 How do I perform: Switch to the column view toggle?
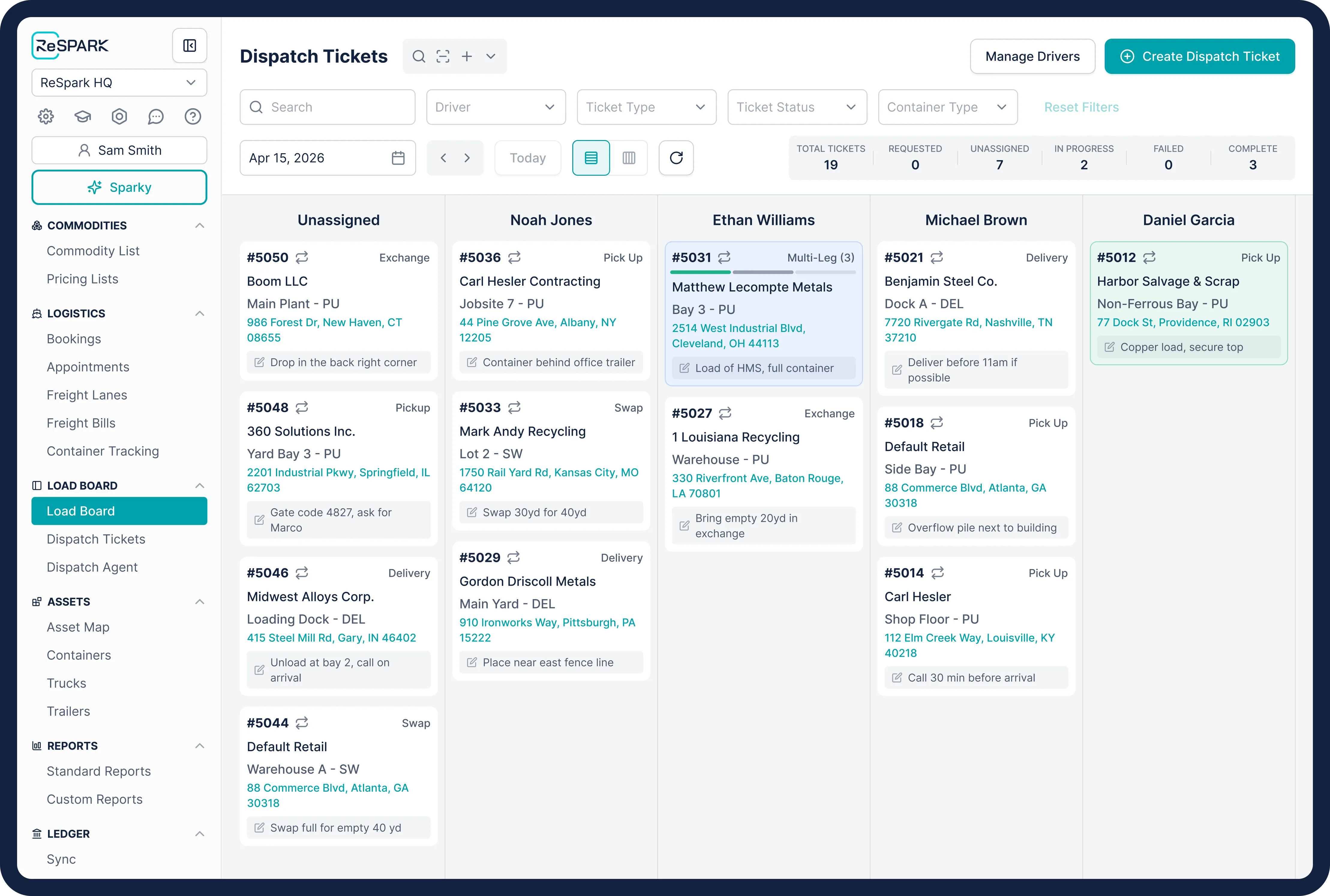click(629, 158)
